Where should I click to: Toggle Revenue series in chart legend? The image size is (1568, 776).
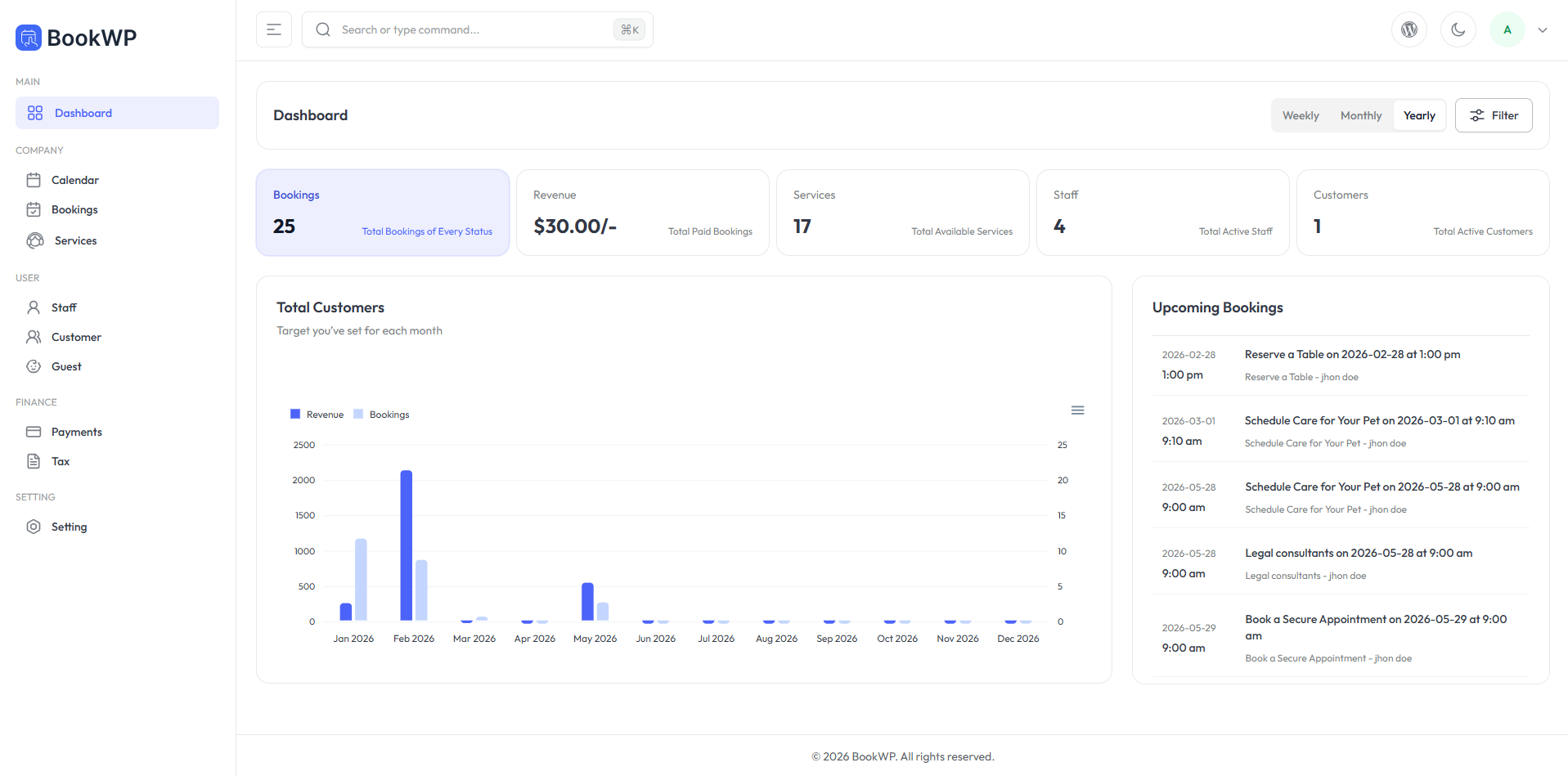317,415
